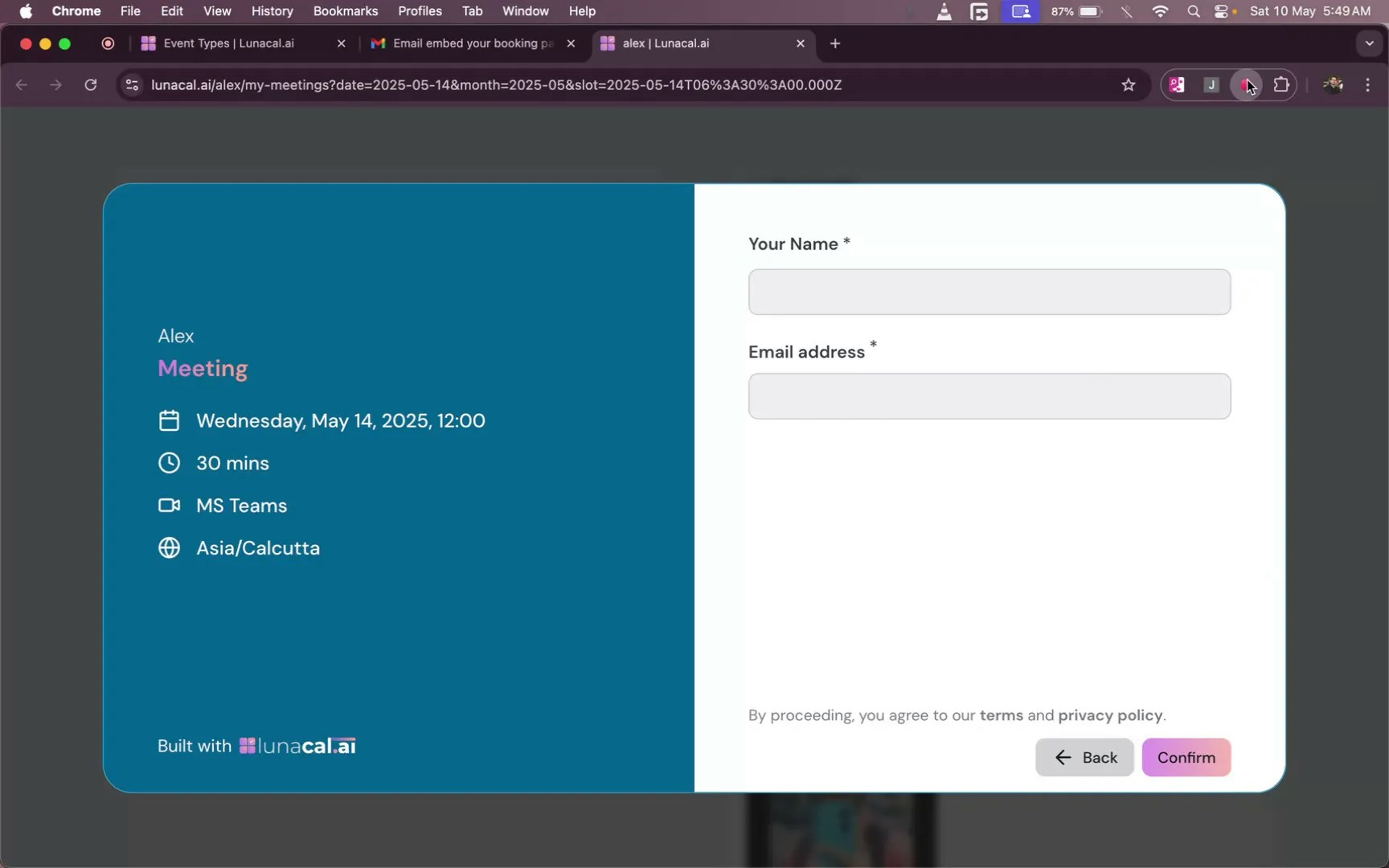Open a new browser tab

pos(835,43)
